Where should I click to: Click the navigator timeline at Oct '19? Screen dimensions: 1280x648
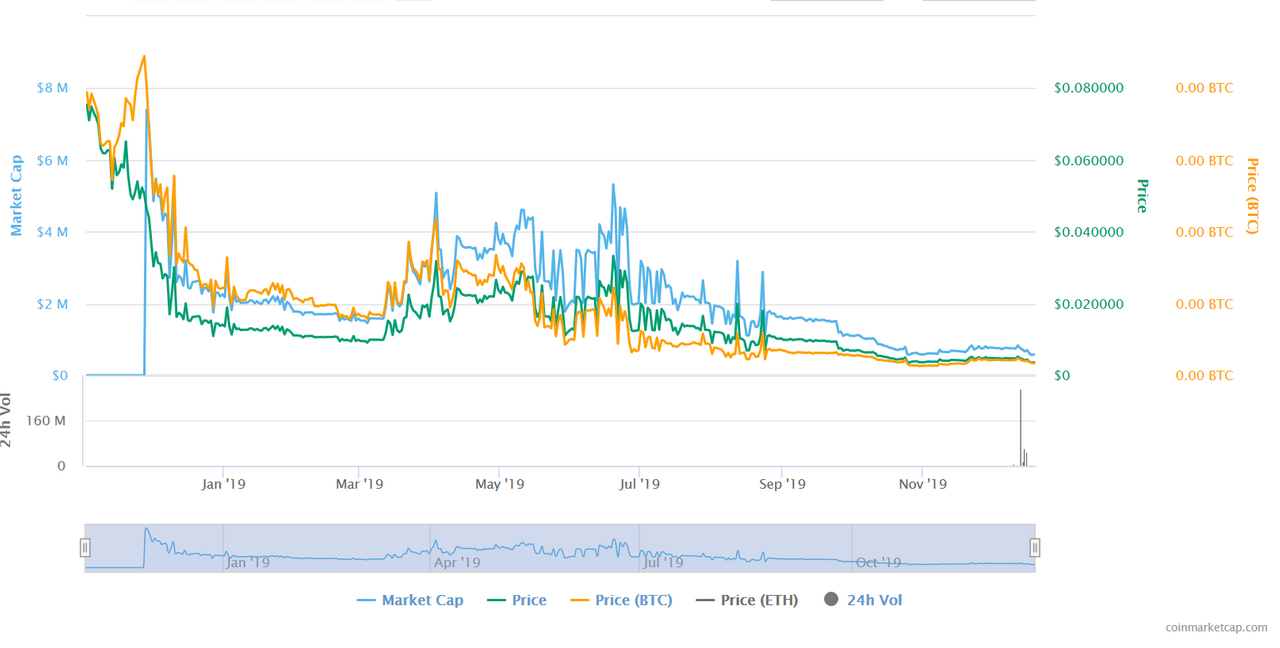pos(879,562)
